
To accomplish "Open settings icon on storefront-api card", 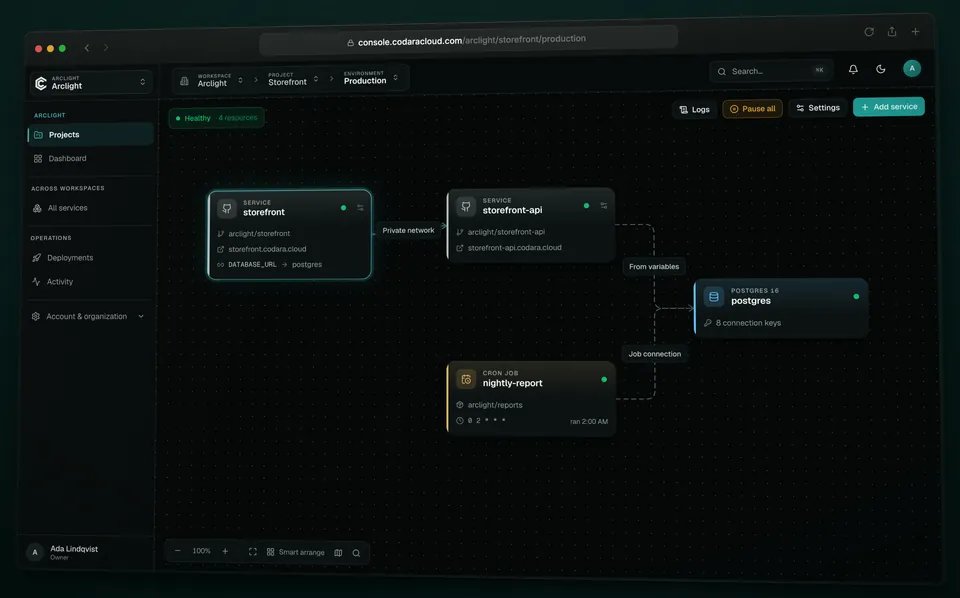I will pos(604,206).
